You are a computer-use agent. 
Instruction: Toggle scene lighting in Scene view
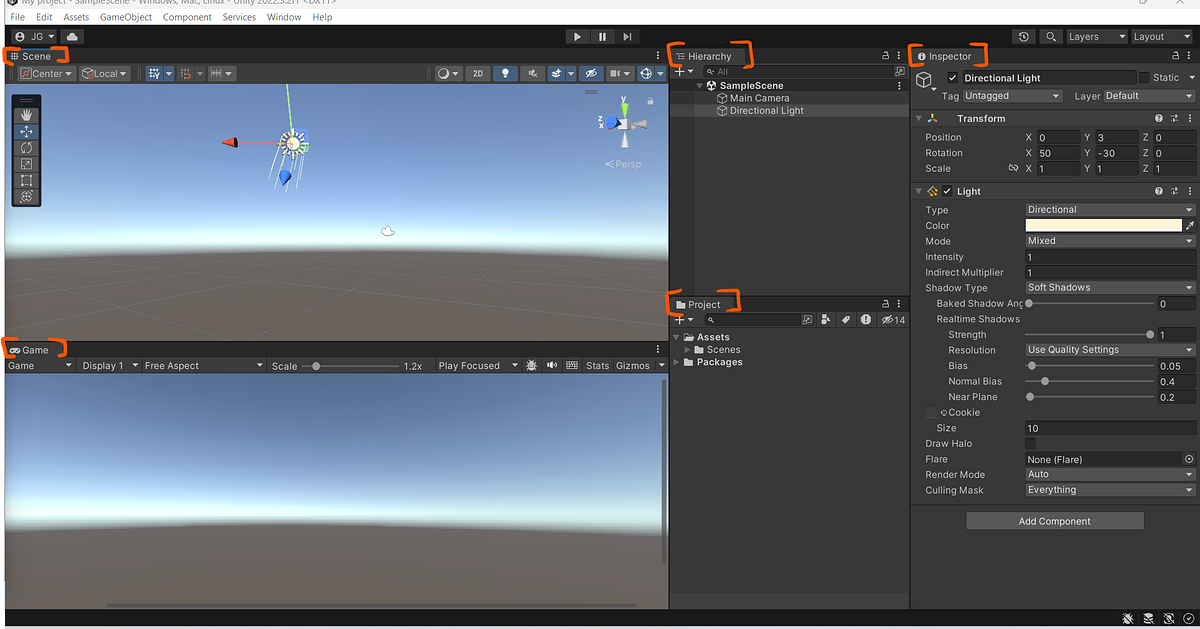(505, 72)
